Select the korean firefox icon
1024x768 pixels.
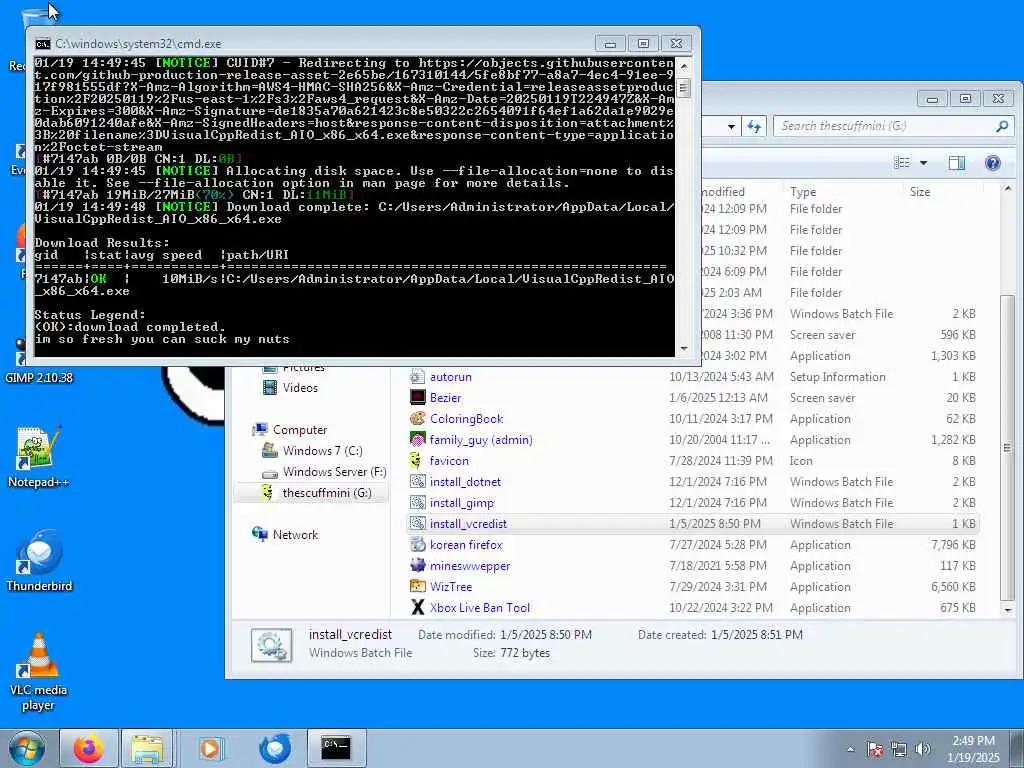(417, 544)
